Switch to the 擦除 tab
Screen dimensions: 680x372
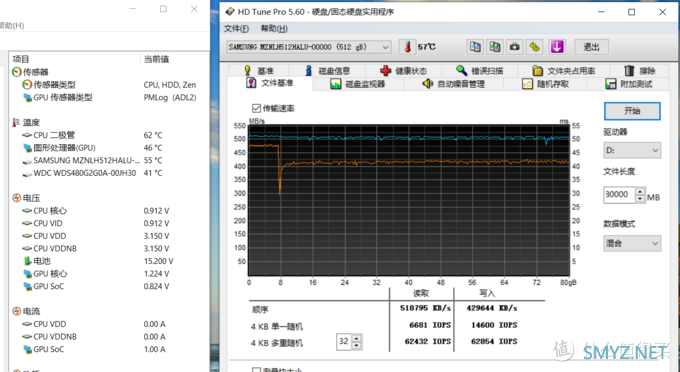coord(640,71)
